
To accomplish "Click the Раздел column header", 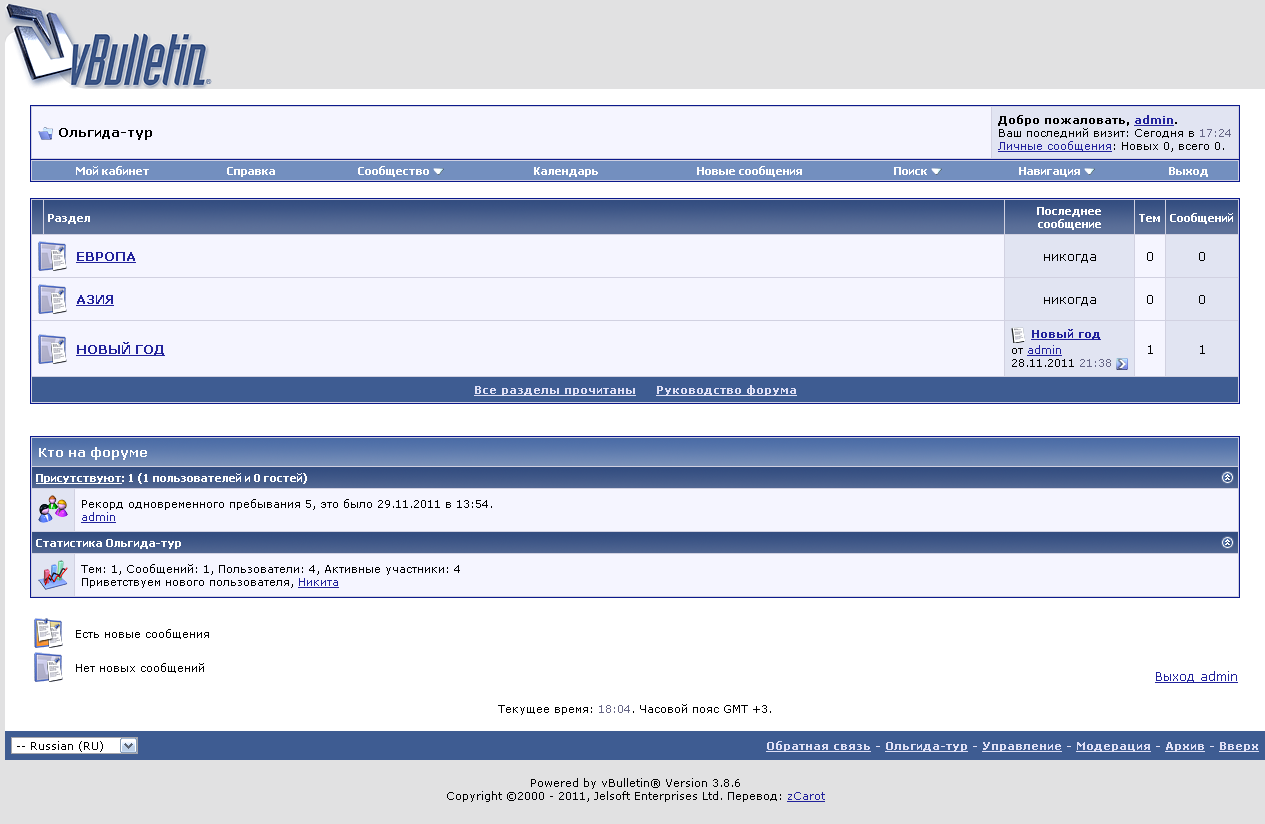I will (69, 218).
